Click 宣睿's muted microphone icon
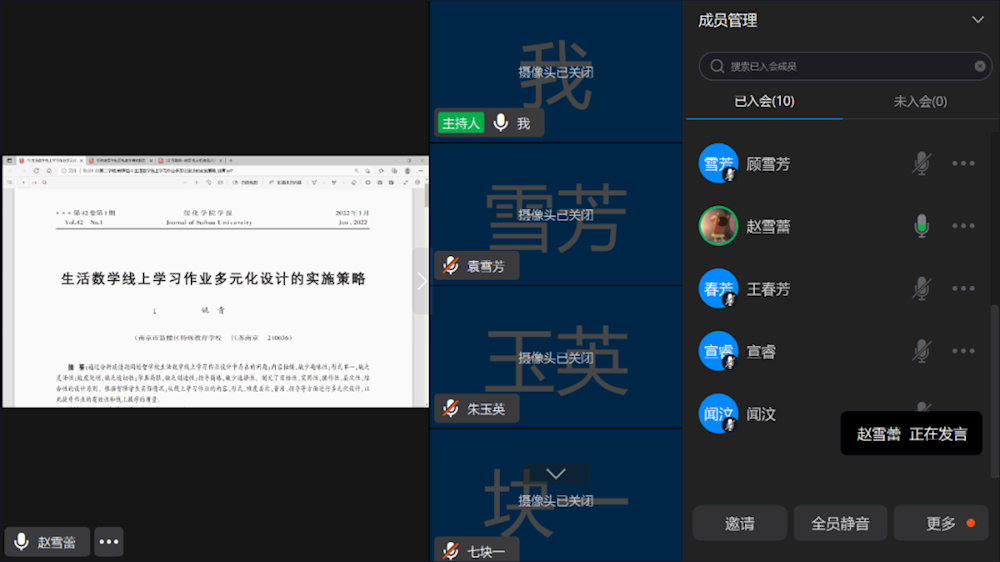The image size is (1000, 562). click(x=921, y=351)
